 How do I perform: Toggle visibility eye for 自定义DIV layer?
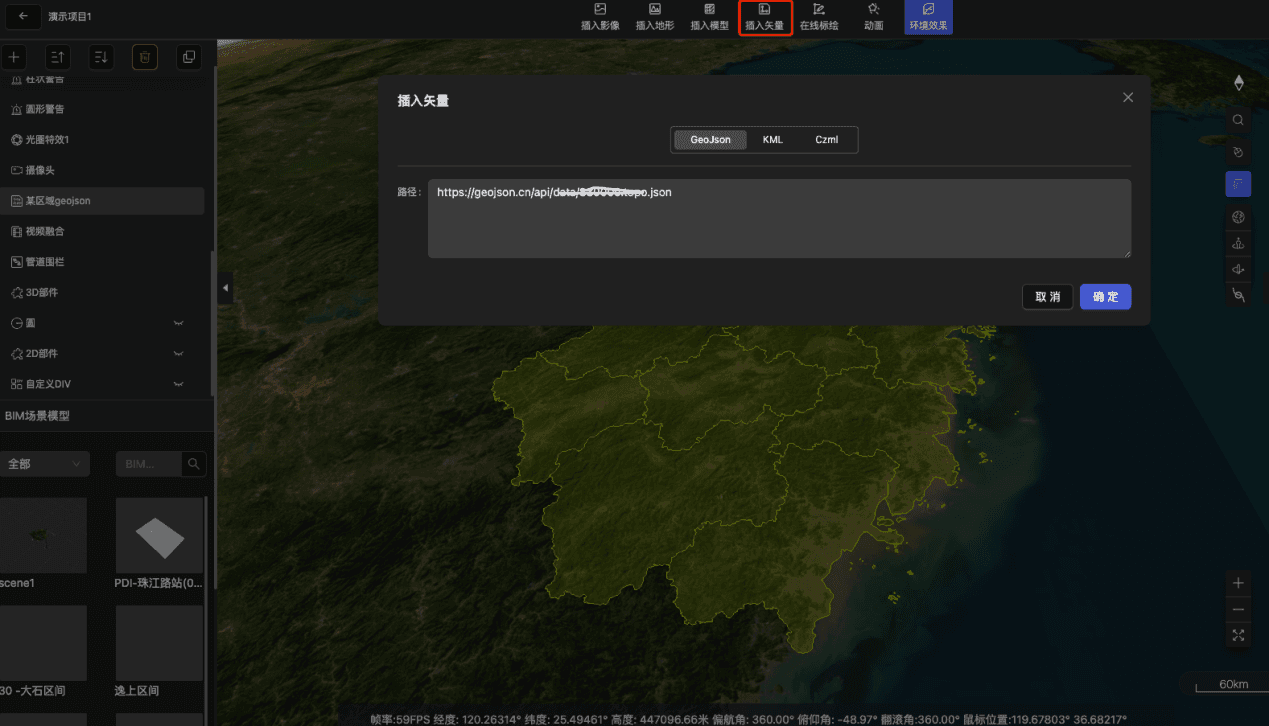(x=179, y=385)
